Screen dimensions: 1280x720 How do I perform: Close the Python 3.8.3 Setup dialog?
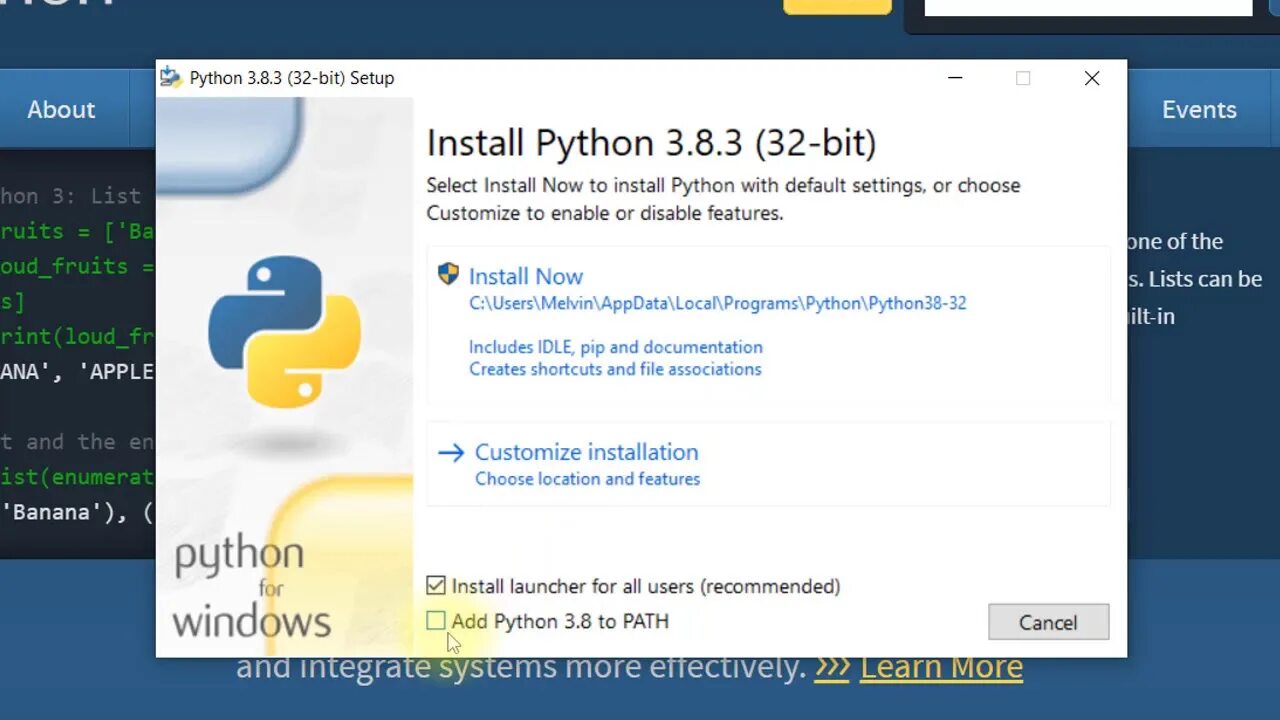[x=1092, y=78]
